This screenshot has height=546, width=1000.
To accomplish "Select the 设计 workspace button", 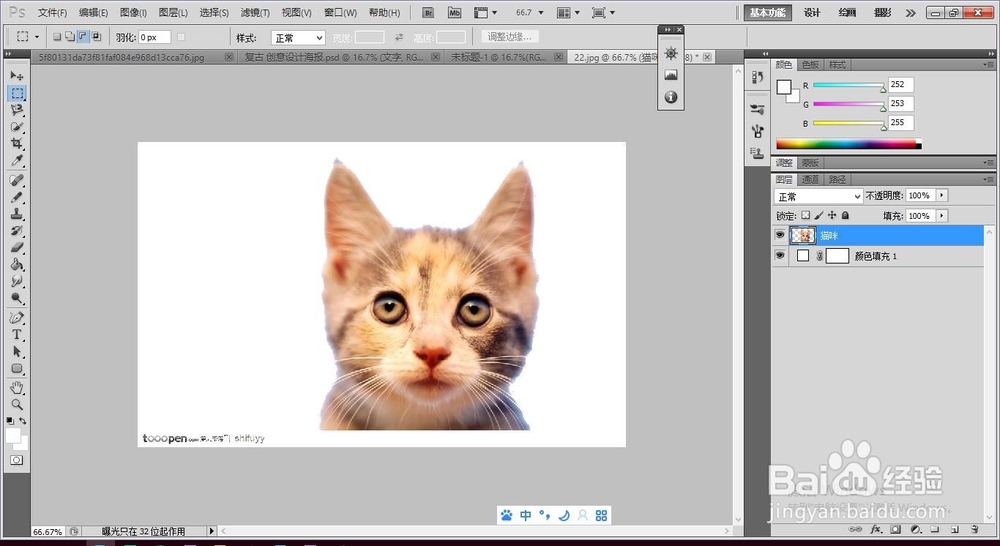I will click(x=812, y=13).
